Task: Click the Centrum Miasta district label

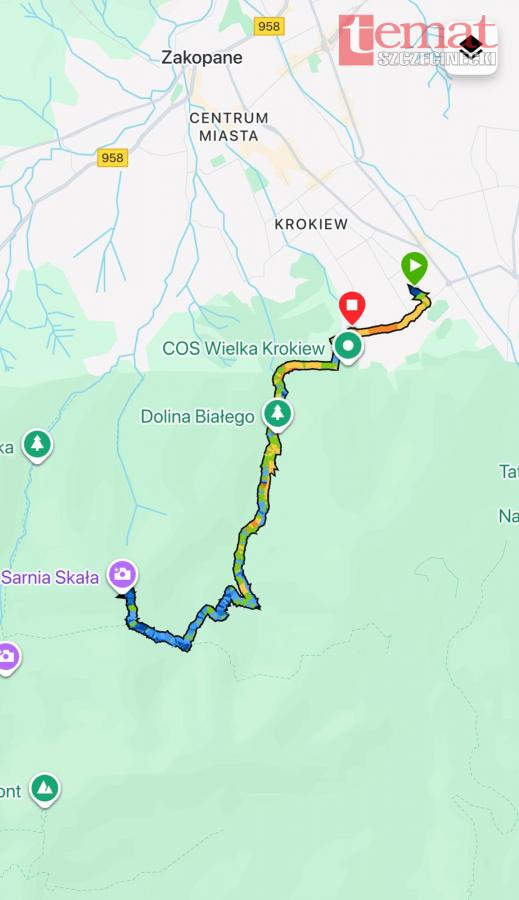Action: (x=228, y=127)
